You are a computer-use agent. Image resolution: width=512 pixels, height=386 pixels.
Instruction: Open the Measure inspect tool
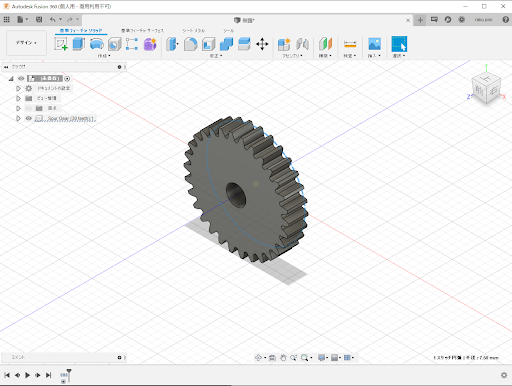[x=350, y=44]
